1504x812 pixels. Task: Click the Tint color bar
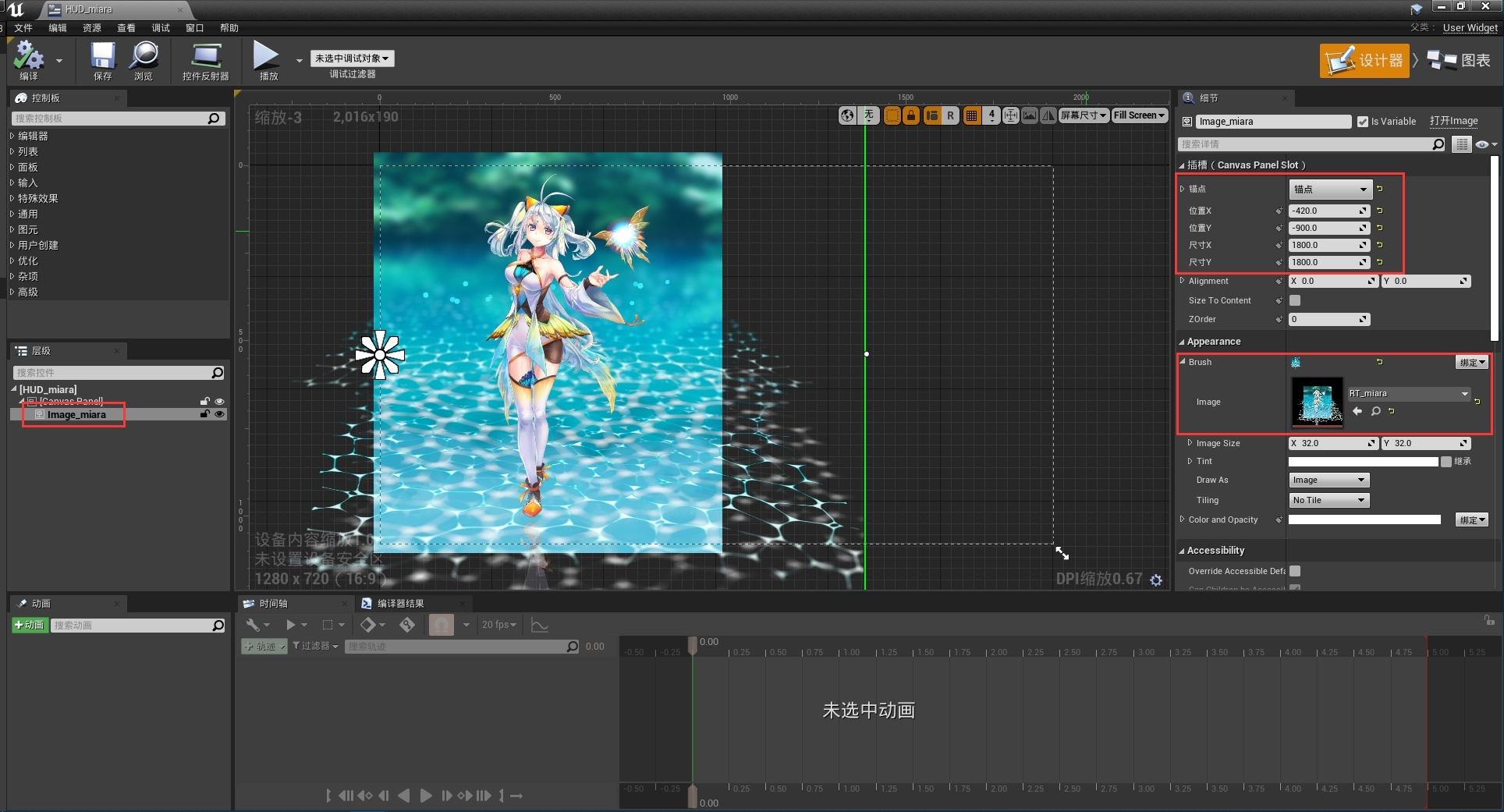(x=1363, y=462)
